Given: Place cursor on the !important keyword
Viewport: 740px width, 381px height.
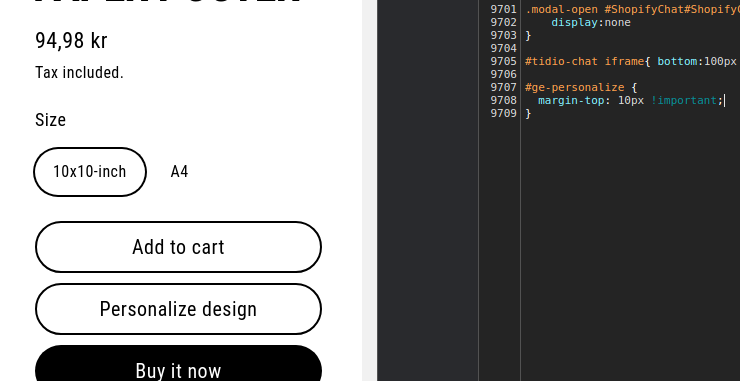Looking at the screenshot, I should (x=684, y=101).
